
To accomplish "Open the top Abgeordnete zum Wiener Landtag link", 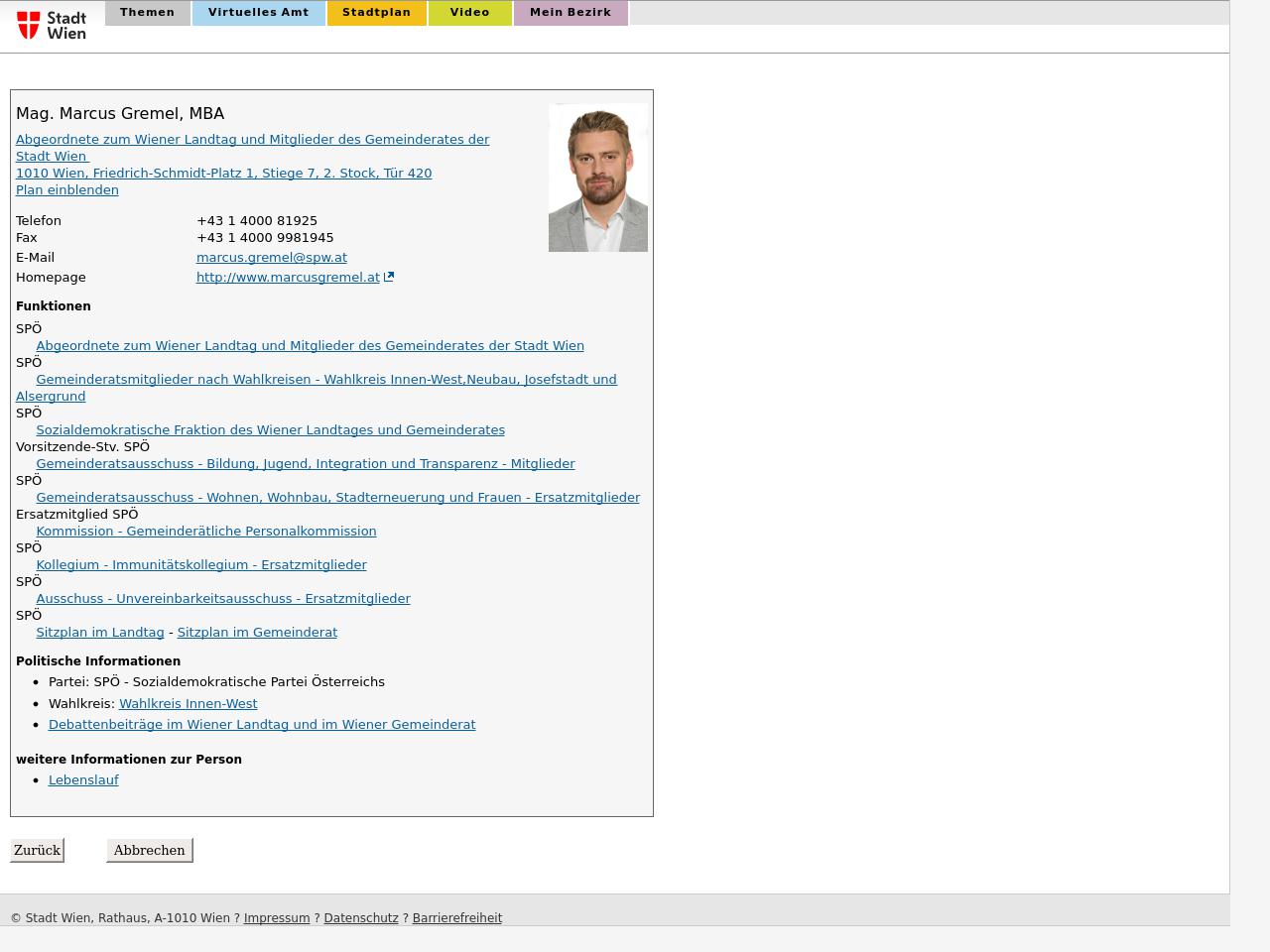I will [252, 148].
